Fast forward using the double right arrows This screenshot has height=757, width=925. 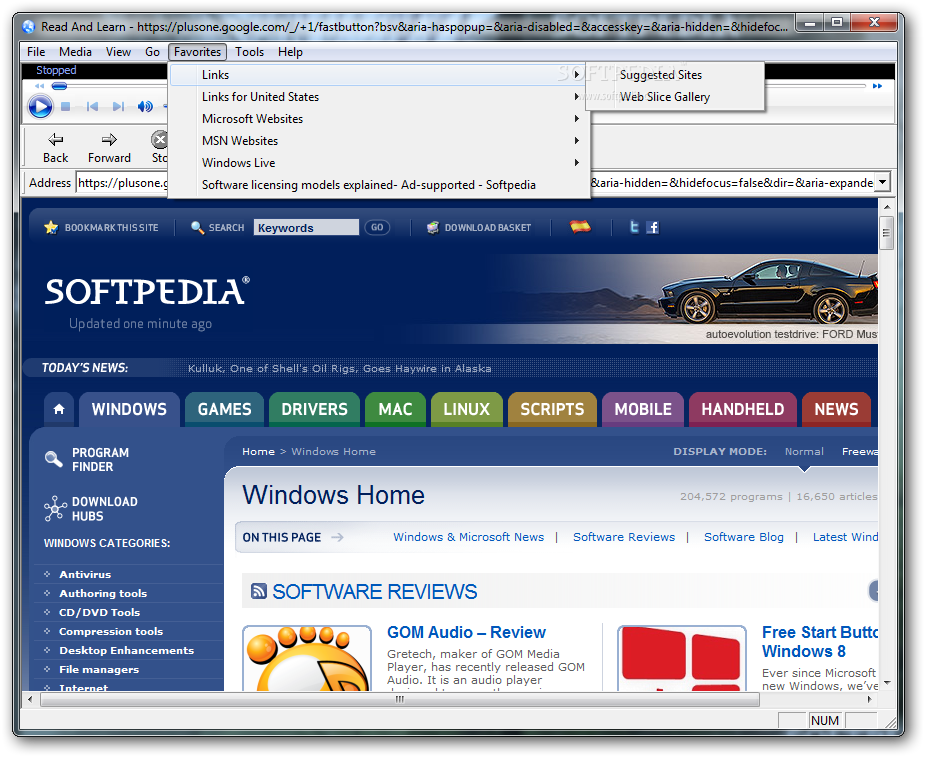[x=877, y=86]
